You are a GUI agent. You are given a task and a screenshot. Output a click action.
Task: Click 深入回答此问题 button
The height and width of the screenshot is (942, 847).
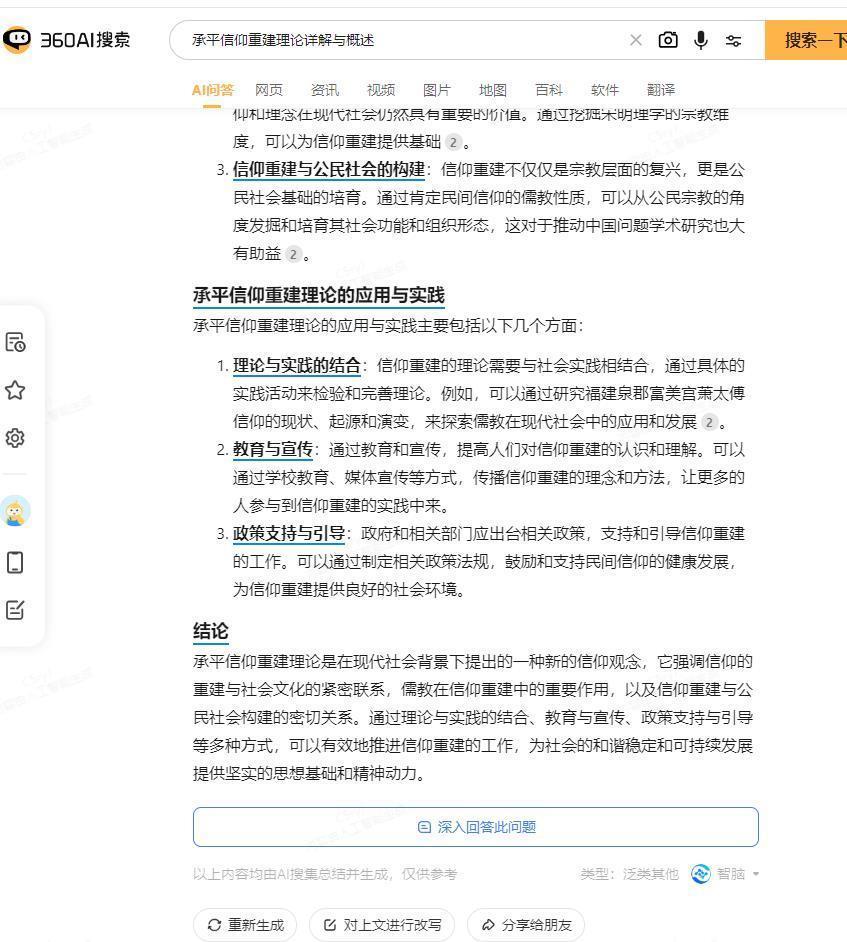[x=476, y=827]
